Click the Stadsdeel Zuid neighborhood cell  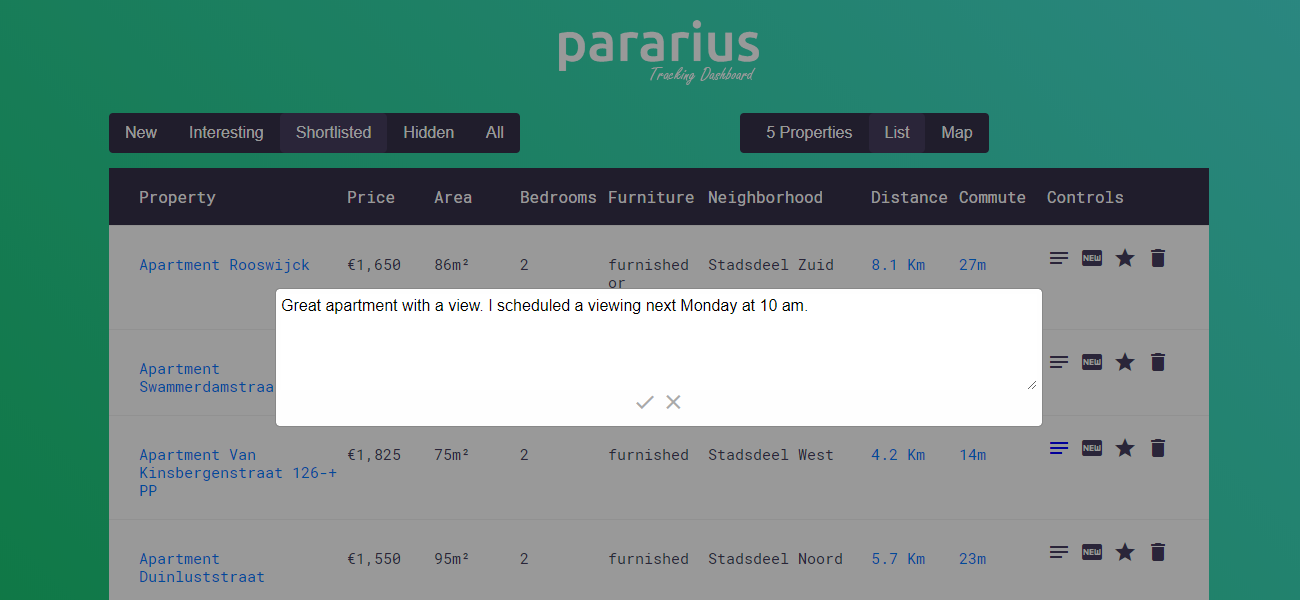pos(771,265)
